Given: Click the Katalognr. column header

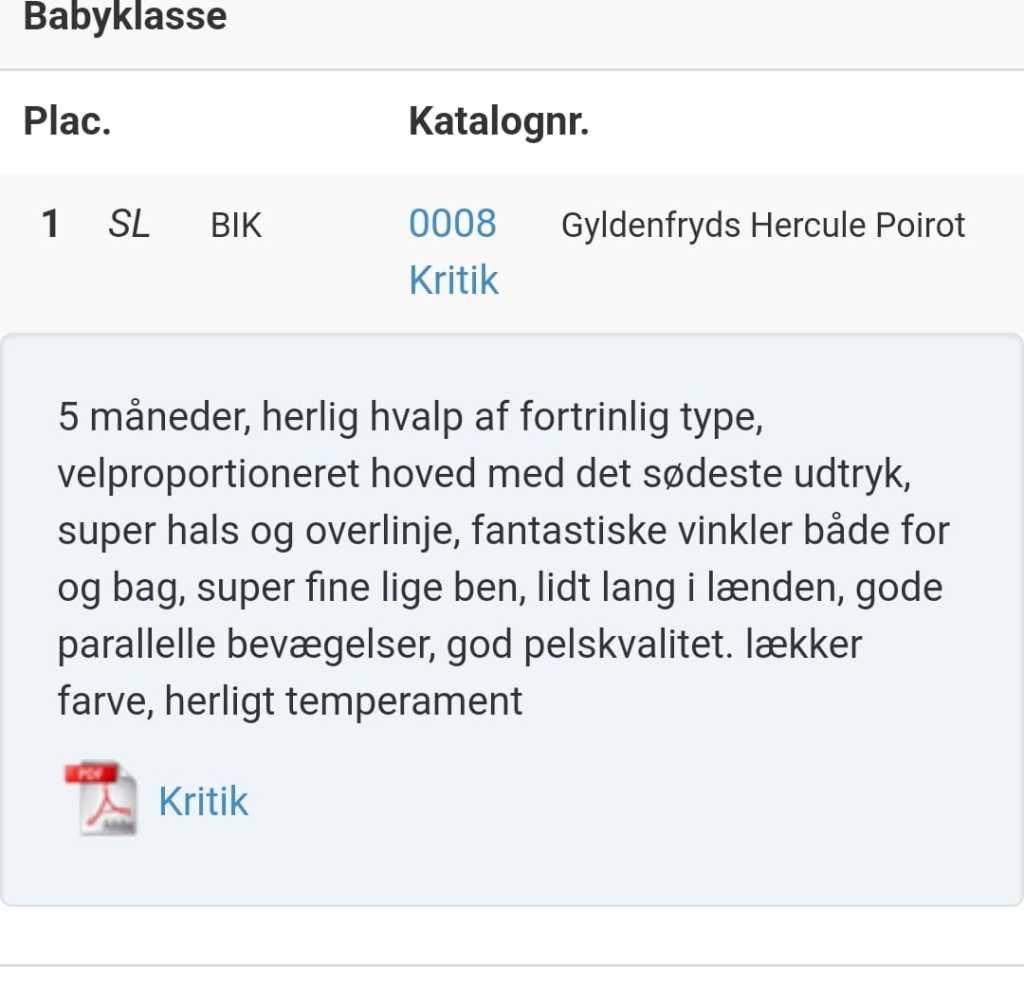Looking at the screenshot, I should (498, 122).
